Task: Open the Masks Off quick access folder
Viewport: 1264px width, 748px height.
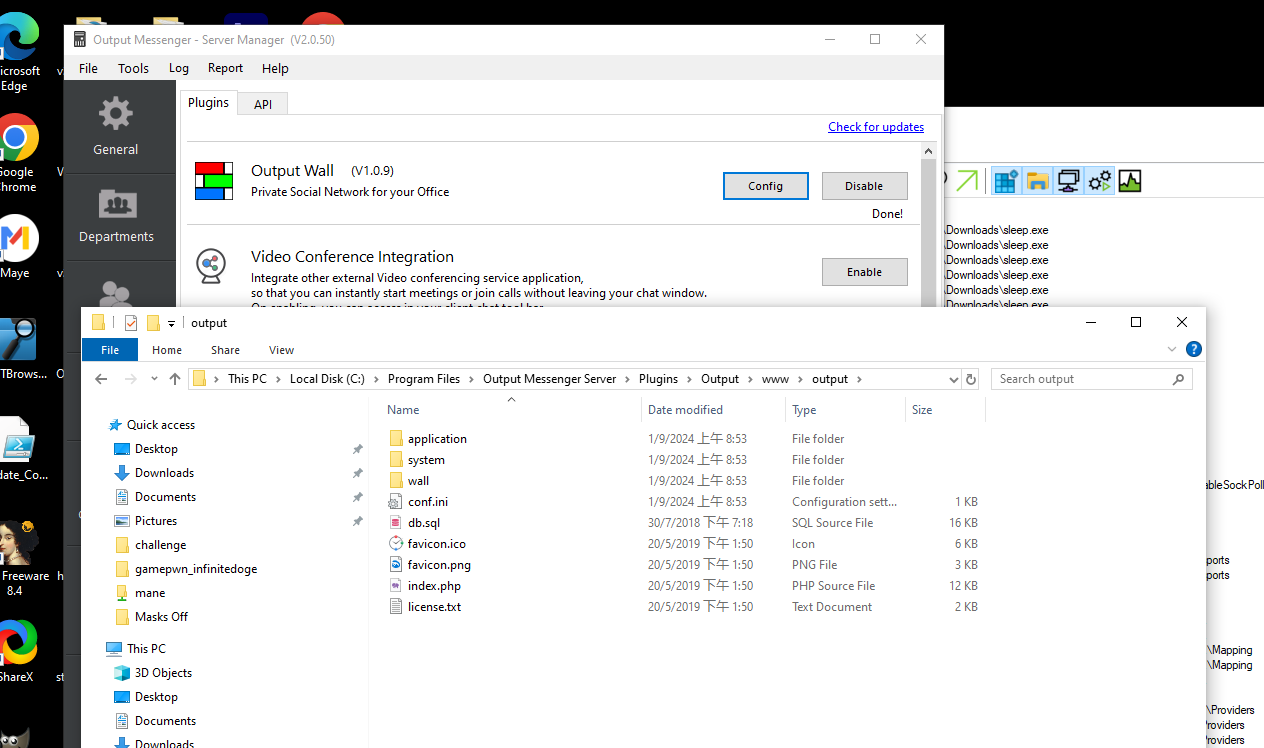Action: pos(161,617)
